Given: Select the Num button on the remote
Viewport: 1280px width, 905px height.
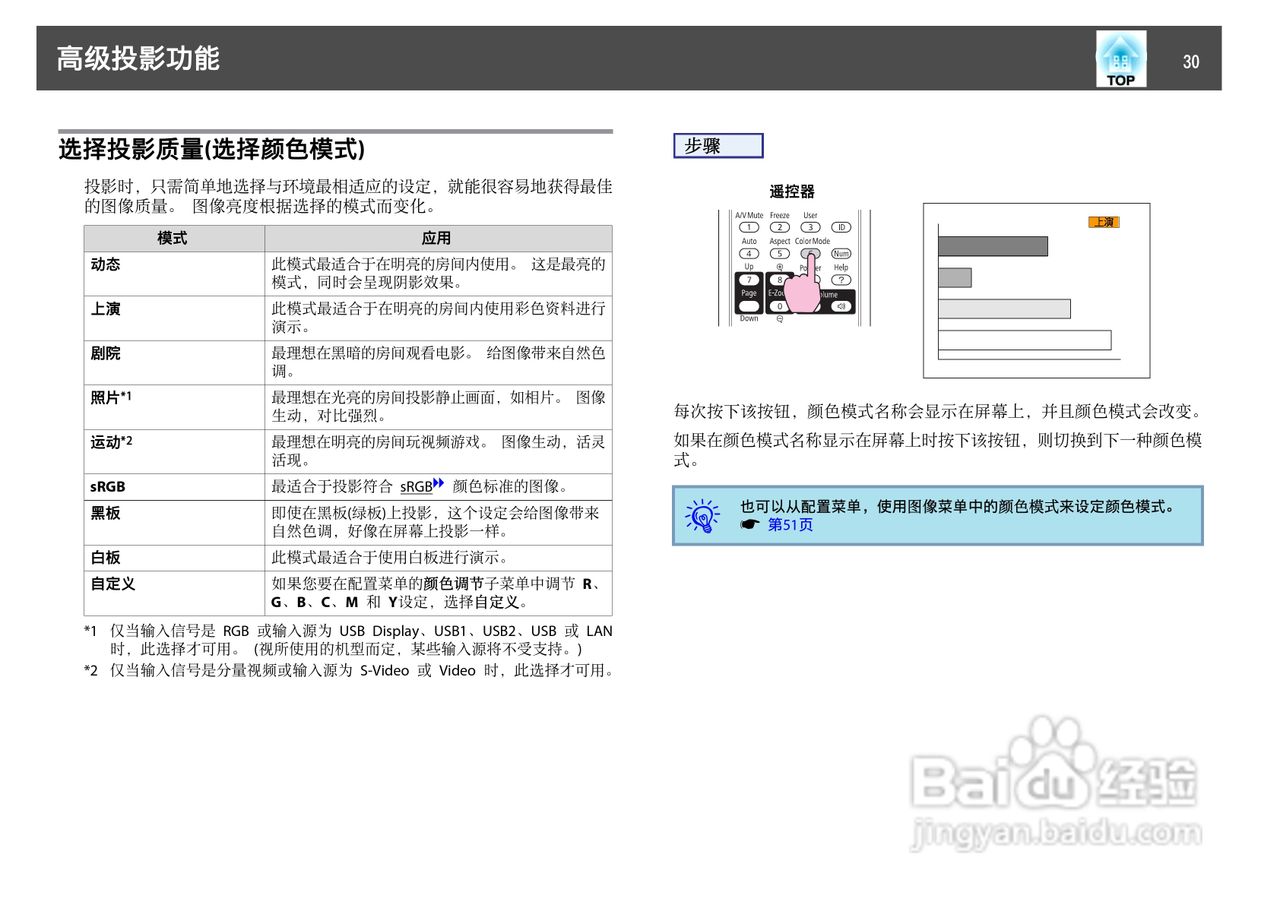Looking at the screenshot, I should (841, 253).
